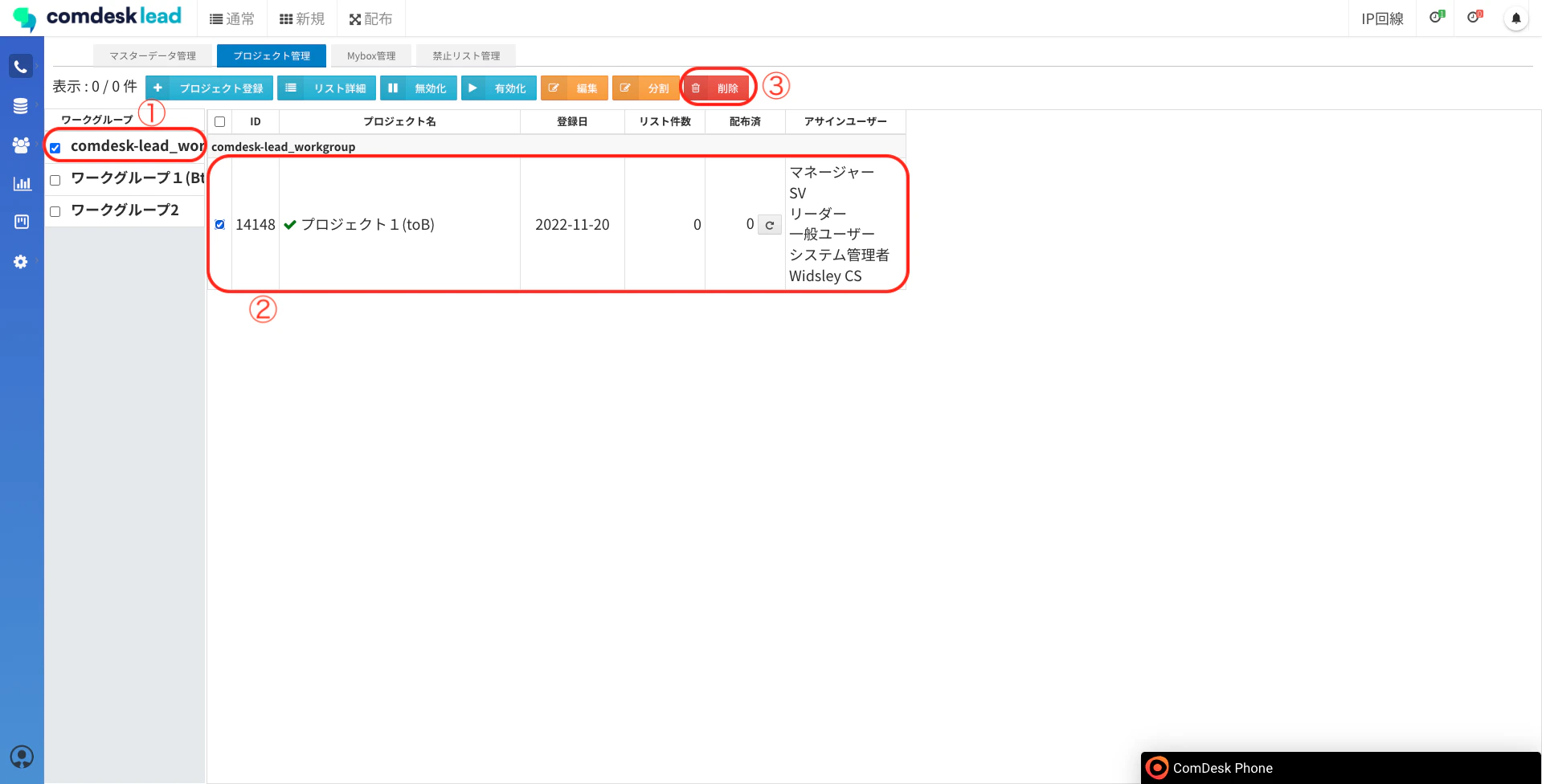Click the 一般ユーザー assigned user
This screenshot has width=1542, height=784.
(832, 235)
